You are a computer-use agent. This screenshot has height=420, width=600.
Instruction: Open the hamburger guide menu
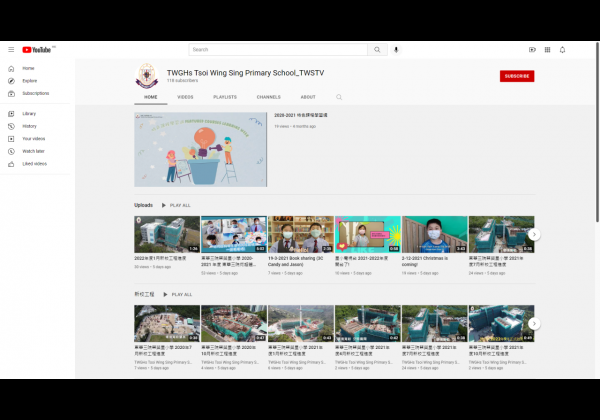(11, 50)
